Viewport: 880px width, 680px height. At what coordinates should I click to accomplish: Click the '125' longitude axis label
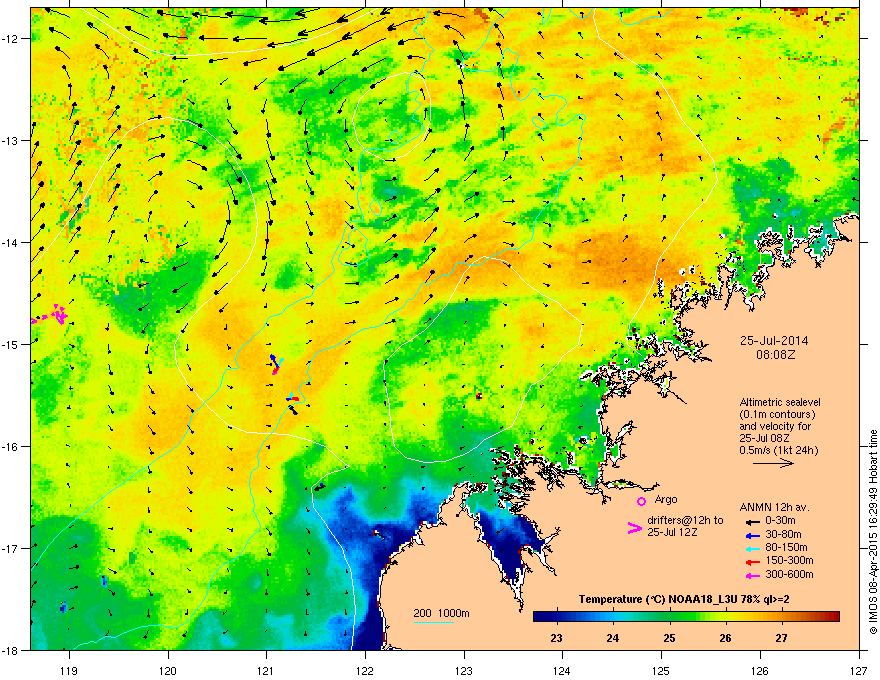tap(661, 670)
